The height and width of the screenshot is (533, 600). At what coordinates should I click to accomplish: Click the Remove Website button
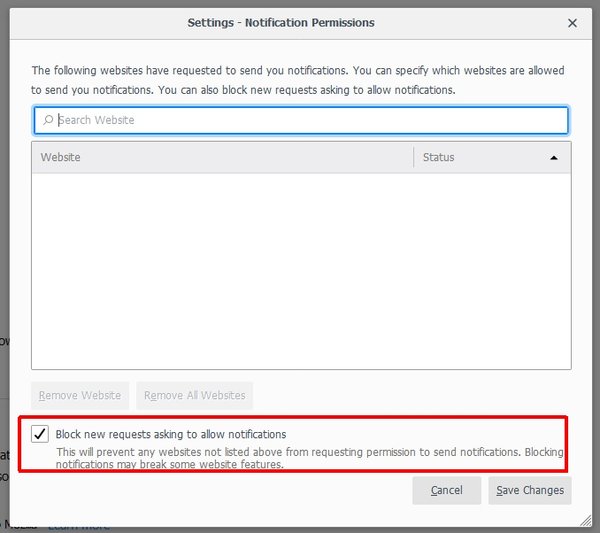(x=80, y=395)
